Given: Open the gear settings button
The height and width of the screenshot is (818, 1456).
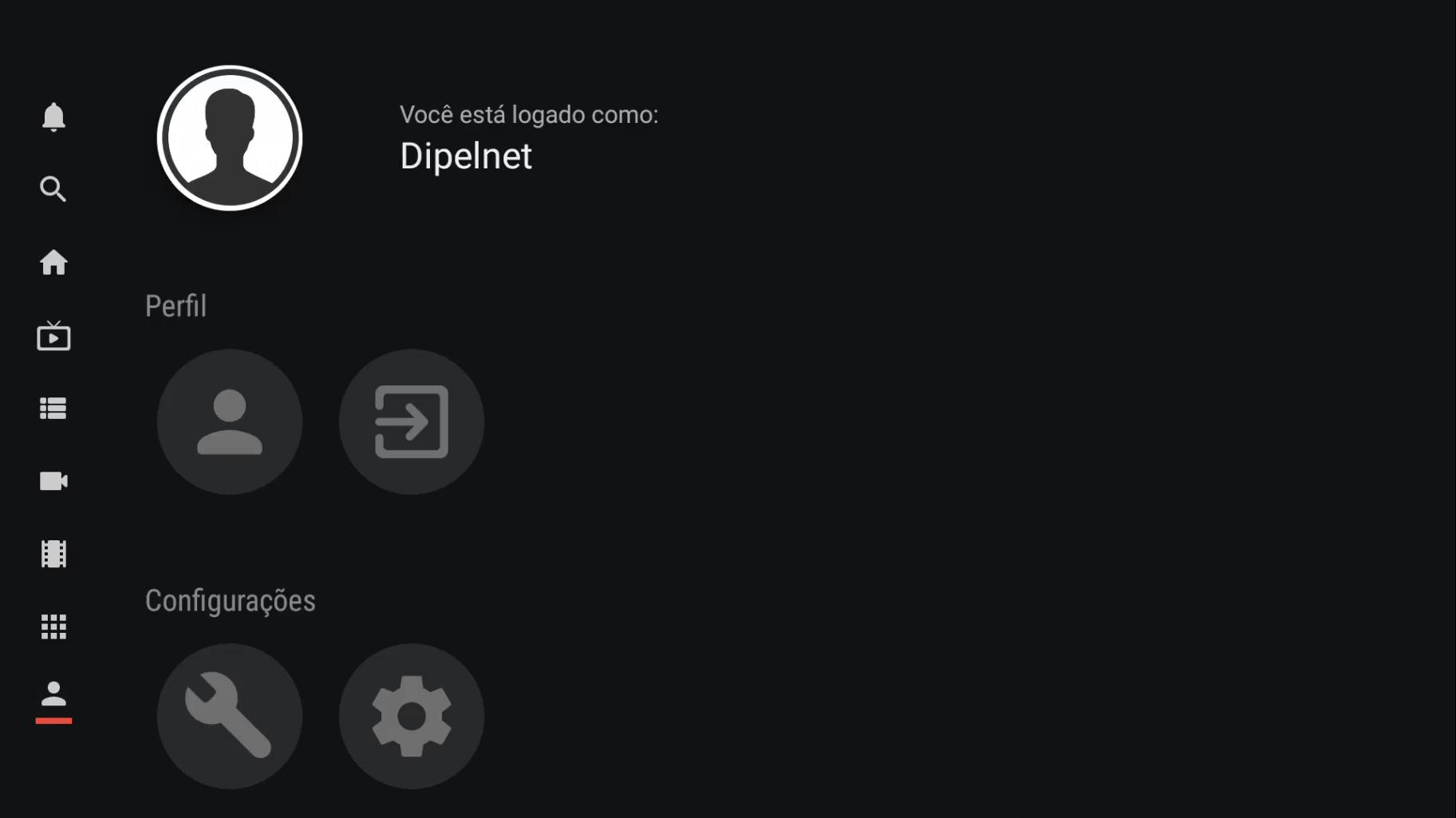Looking at the screenshot, I should coord(412,716).
